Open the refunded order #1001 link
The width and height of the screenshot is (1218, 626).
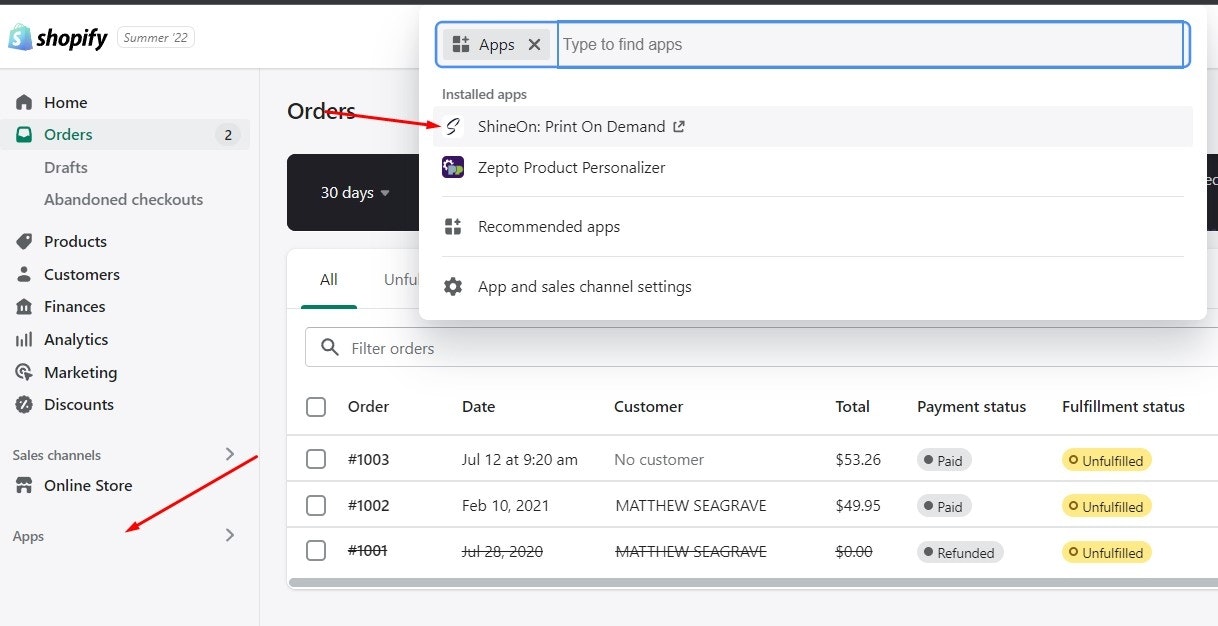367,550
